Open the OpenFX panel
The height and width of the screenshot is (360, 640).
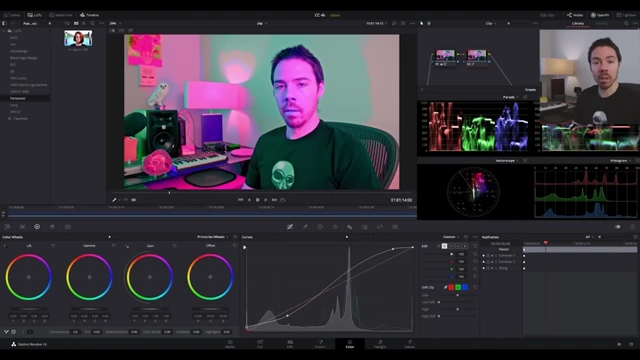600,15
